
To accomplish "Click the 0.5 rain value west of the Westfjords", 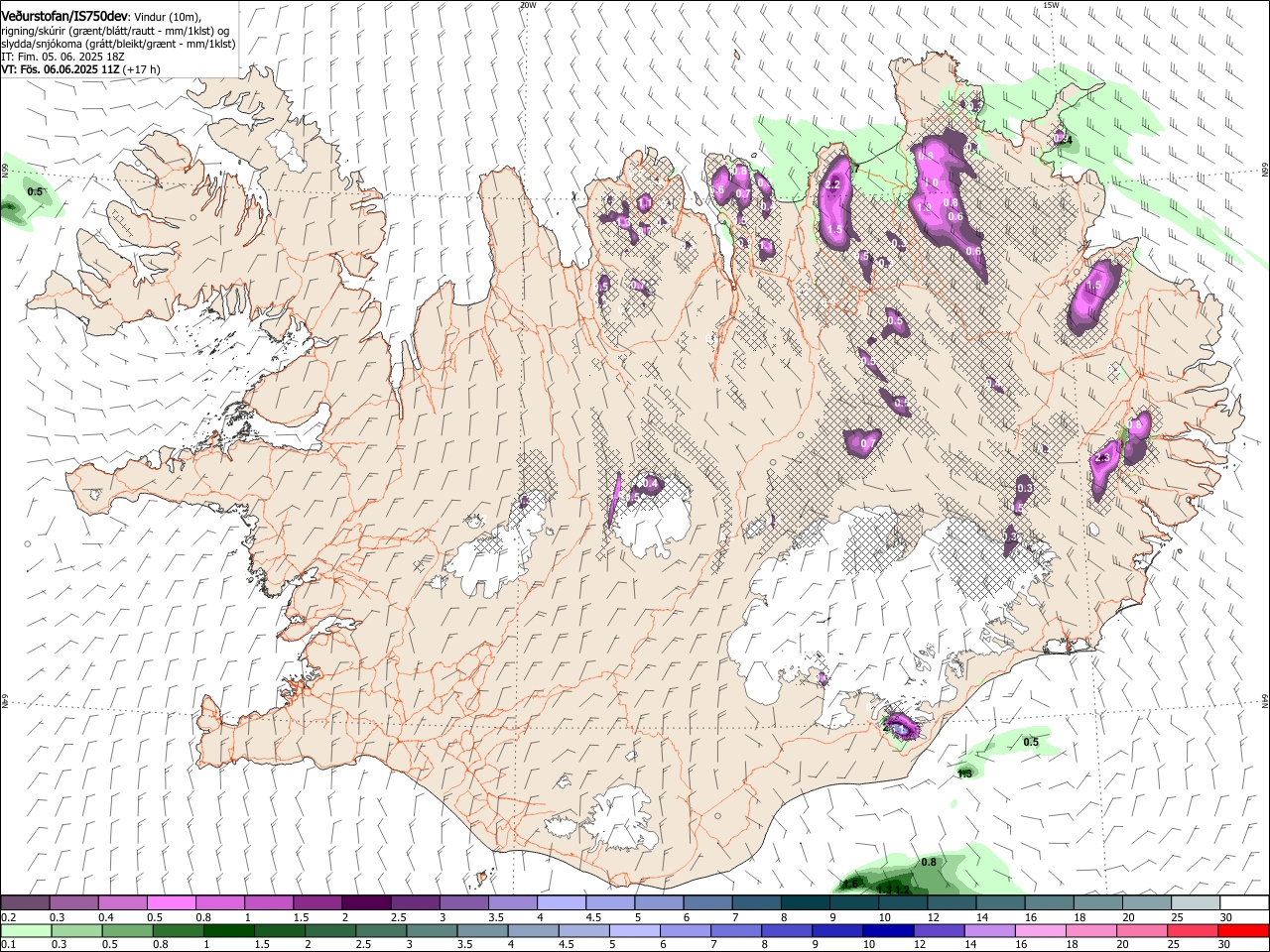I will coord(35,191).
